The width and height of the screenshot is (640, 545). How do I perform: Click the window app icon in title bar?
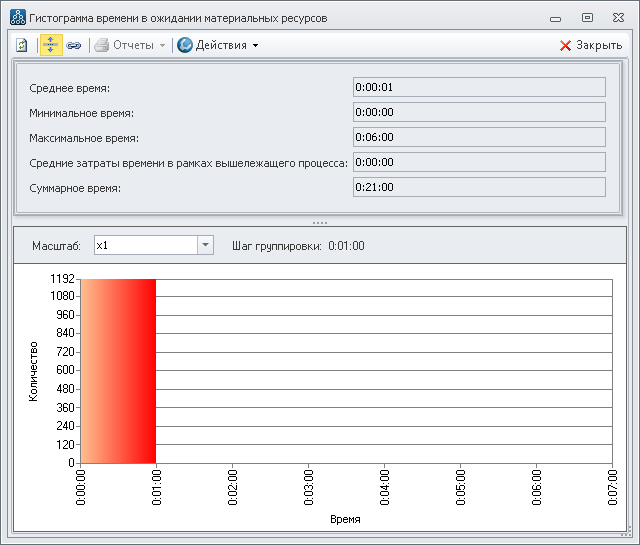point(17,17)
